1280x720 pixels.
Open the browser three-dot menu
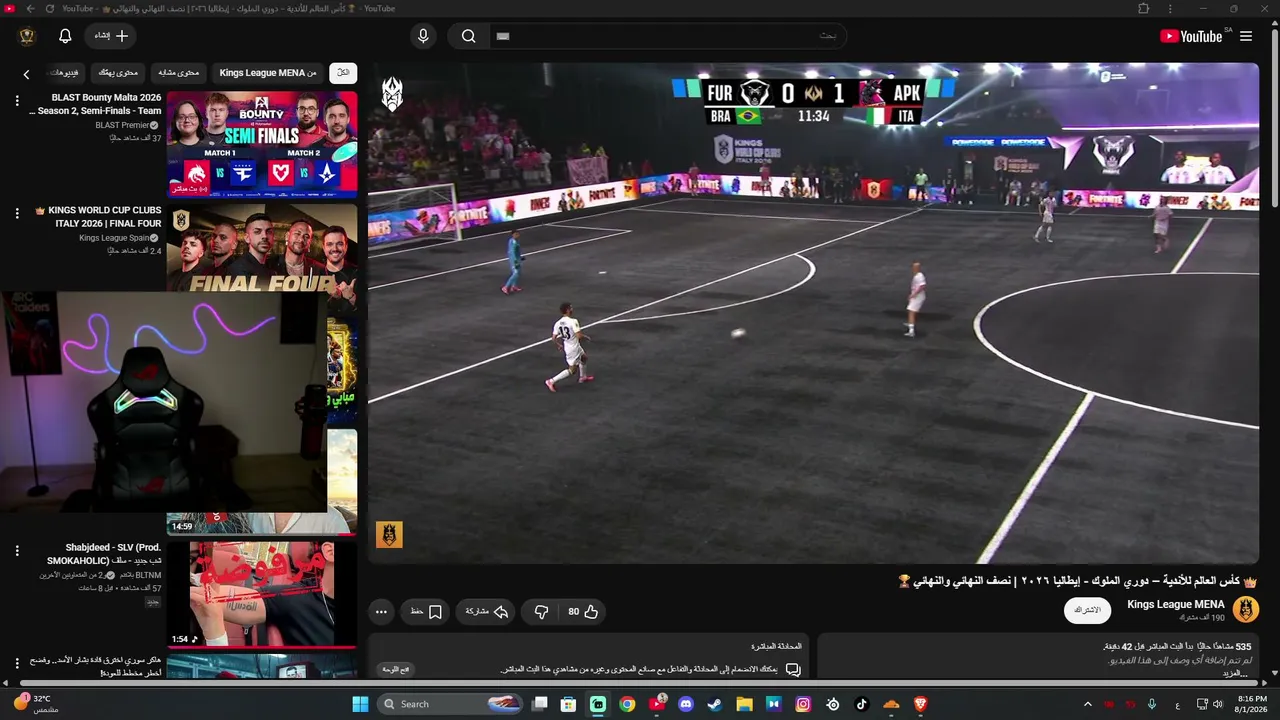point(1170,9)
